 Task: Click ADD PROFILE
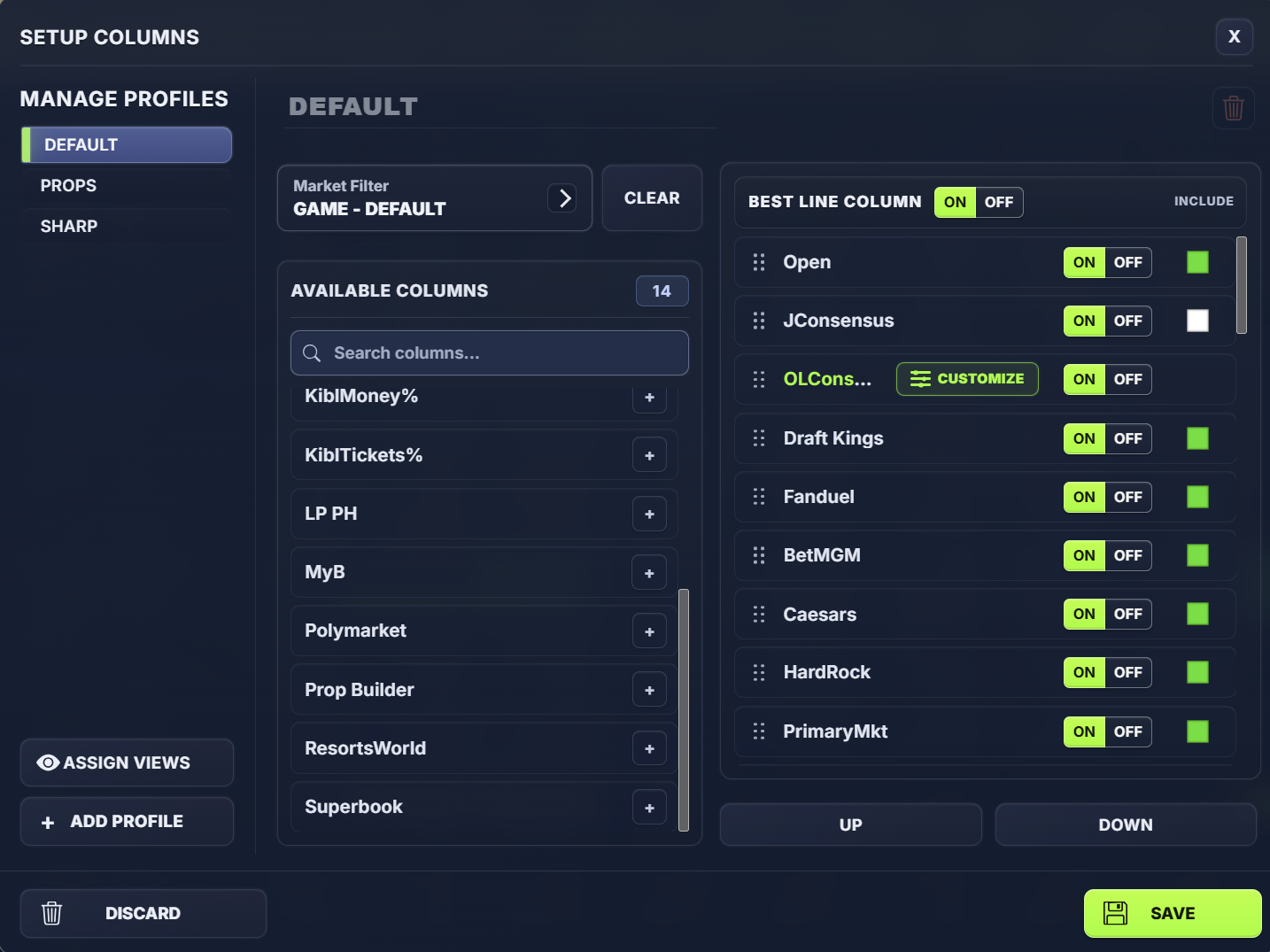tap(127, 822)
